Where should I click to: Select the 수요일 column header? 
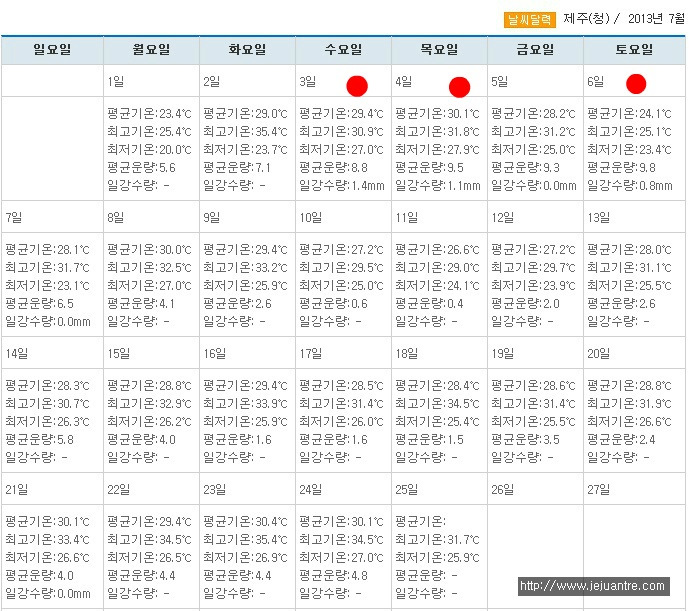tap(343, 50)
